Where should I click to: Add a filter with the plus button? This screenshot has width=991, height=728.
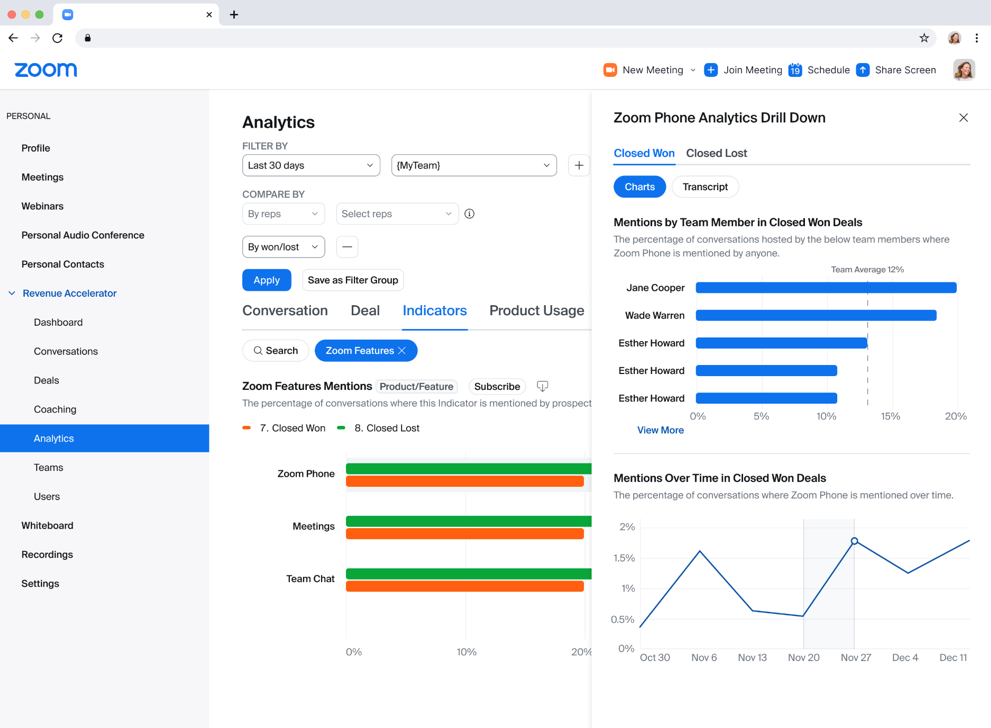579,166
